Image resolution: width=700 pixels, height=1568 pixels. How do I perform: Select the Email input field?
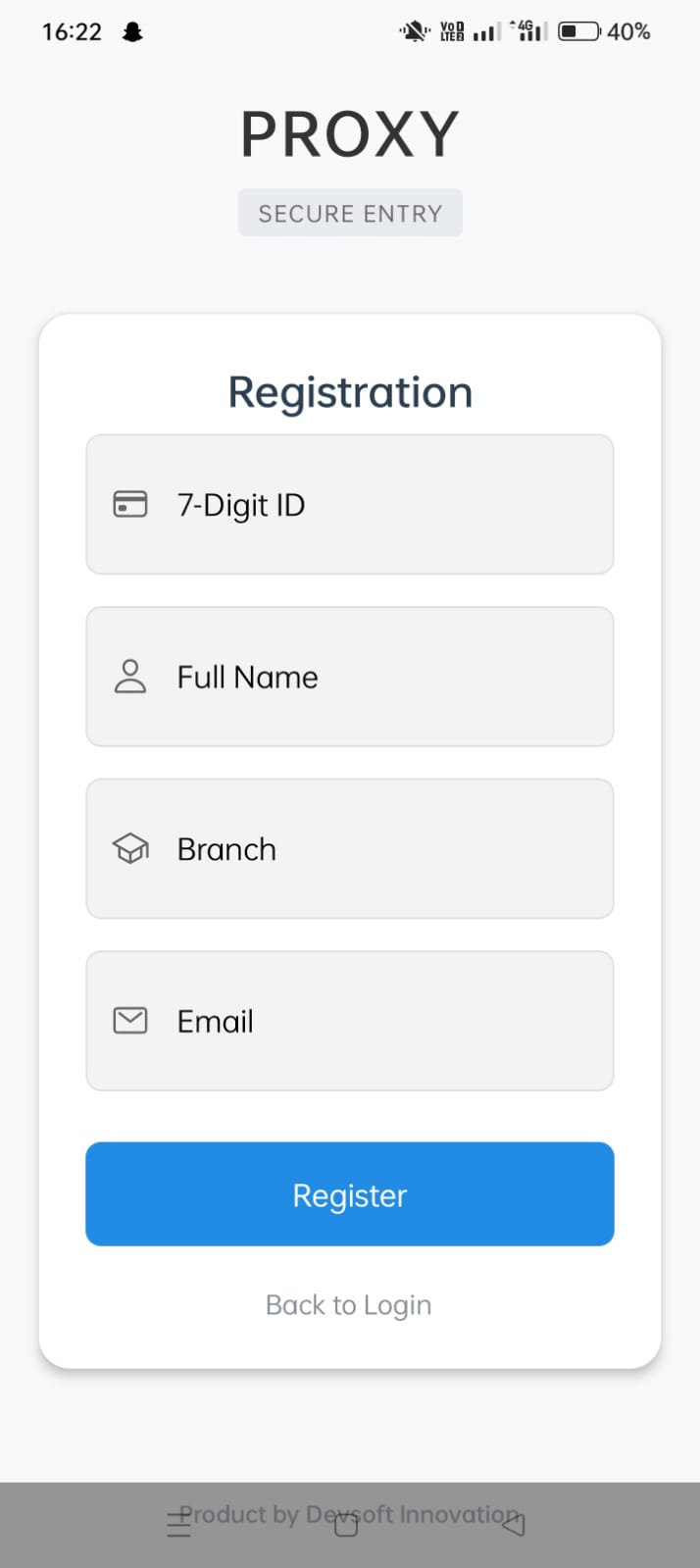[350, 1021]
